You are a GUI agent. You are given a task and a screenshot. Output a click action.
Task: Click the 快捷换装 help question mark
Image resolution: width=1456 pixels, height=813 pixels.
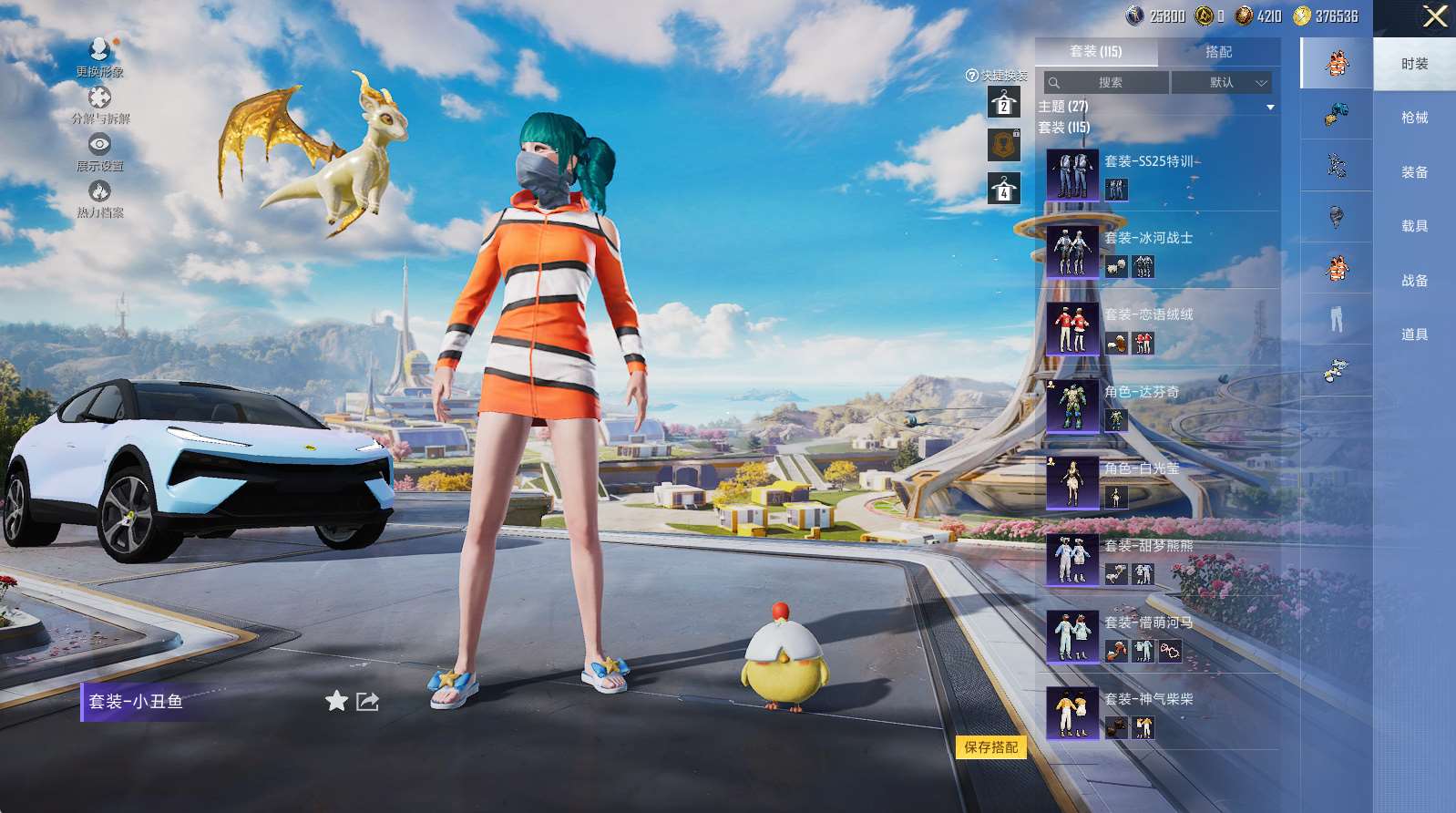971,76
